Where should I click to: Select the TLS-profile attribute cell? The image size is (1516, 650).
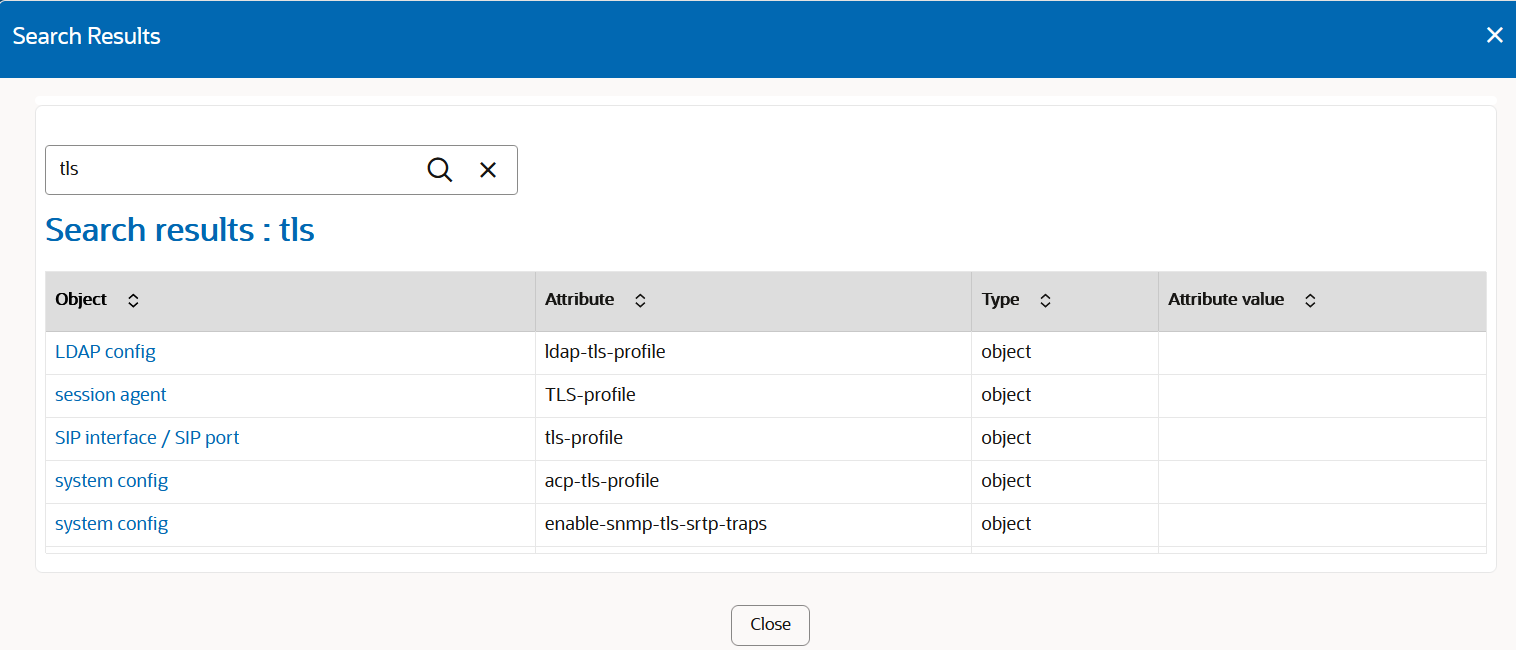(590, 394)
